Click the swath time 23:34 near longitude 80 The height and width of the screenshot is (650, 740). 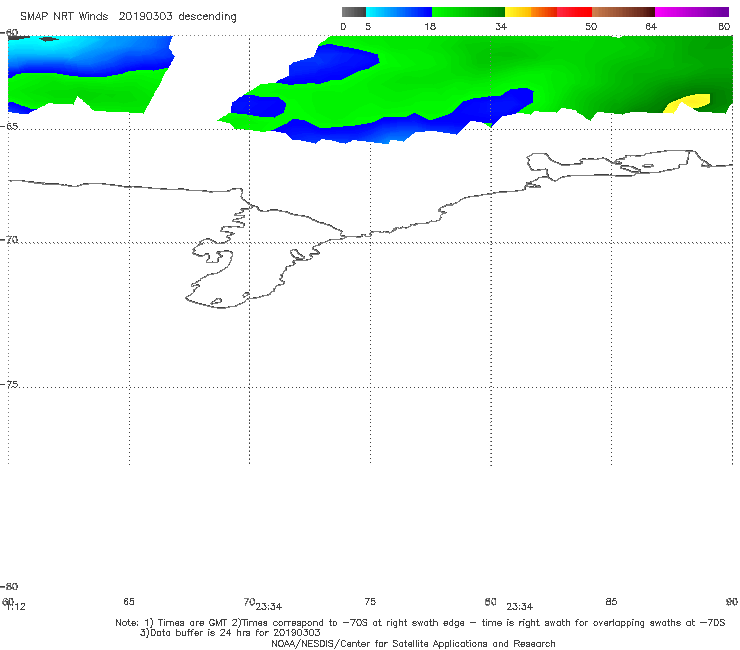(x=520, y=607)
